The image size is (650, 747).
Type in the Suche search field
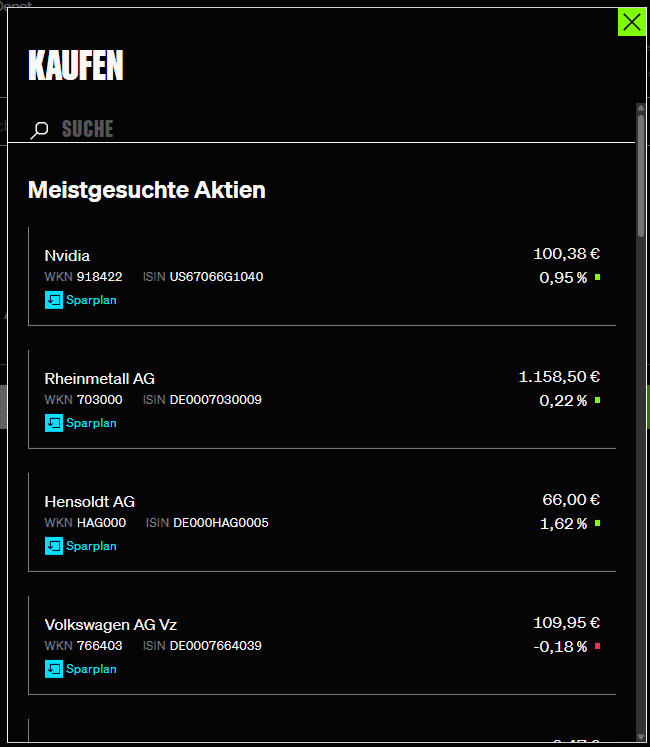click(x=300, y=129)
